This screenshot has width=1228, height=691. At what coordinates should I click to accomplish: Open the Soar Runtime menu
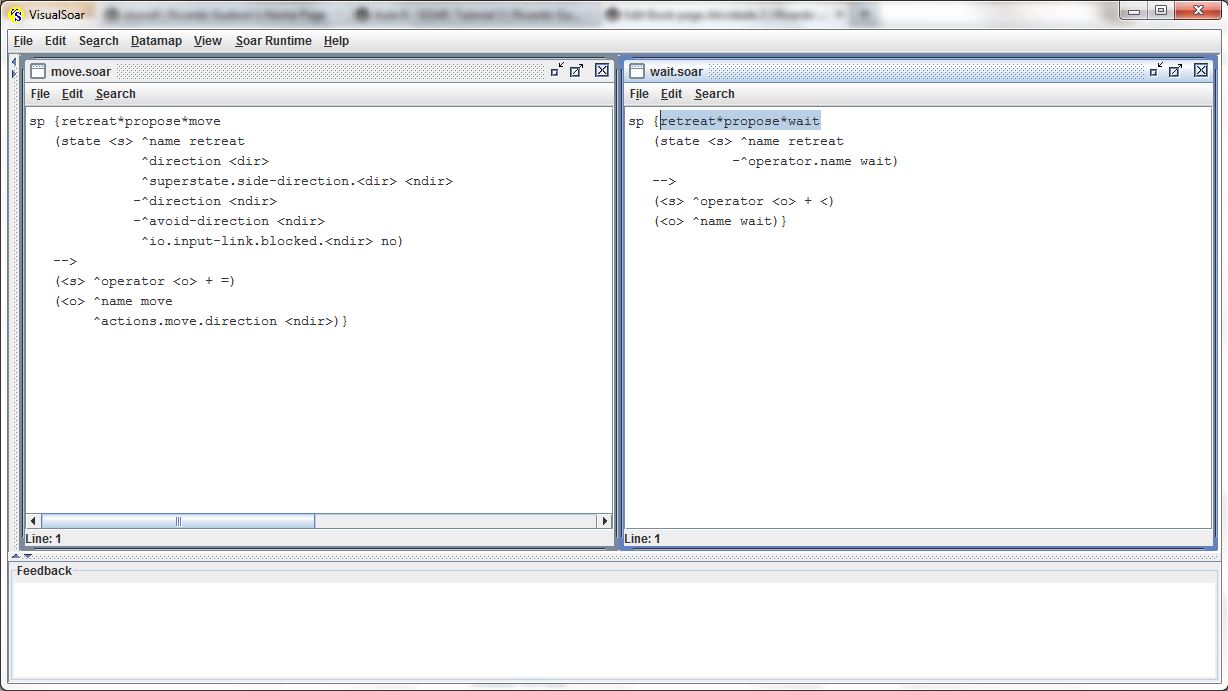pyautogui.click(x=273, y=41)
